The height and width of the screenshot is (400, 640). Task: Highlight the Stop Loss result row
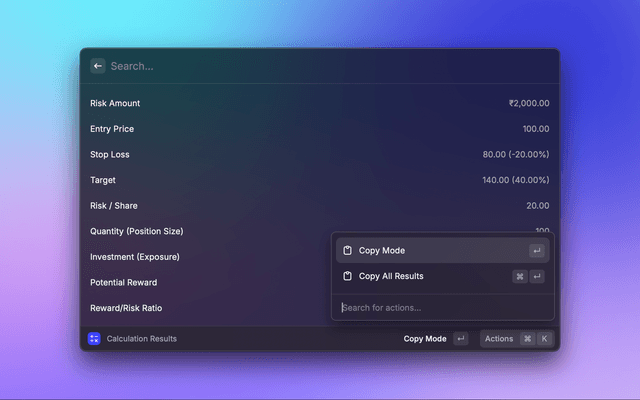[320, 155]
